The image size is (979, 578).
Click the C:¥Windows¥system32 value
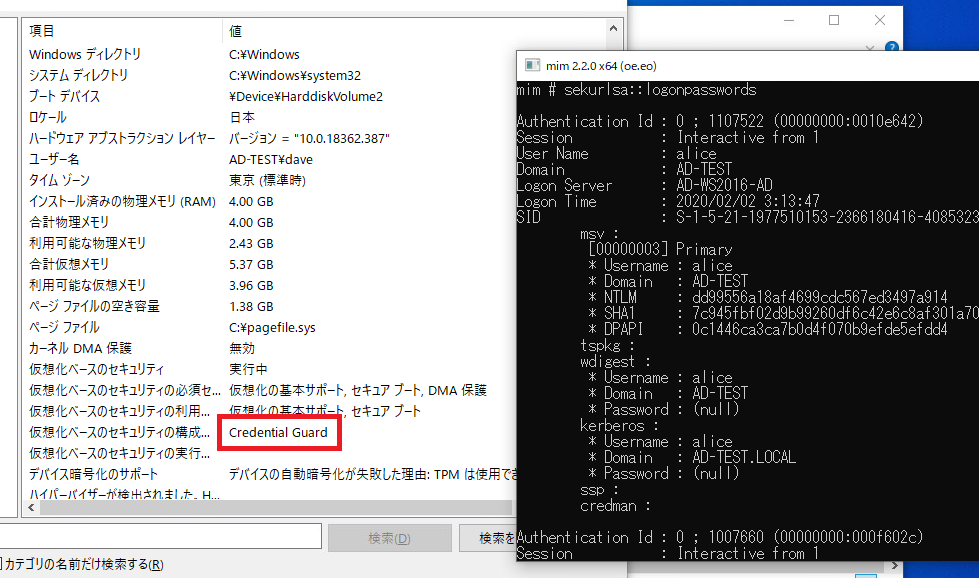tap(295, 76)
